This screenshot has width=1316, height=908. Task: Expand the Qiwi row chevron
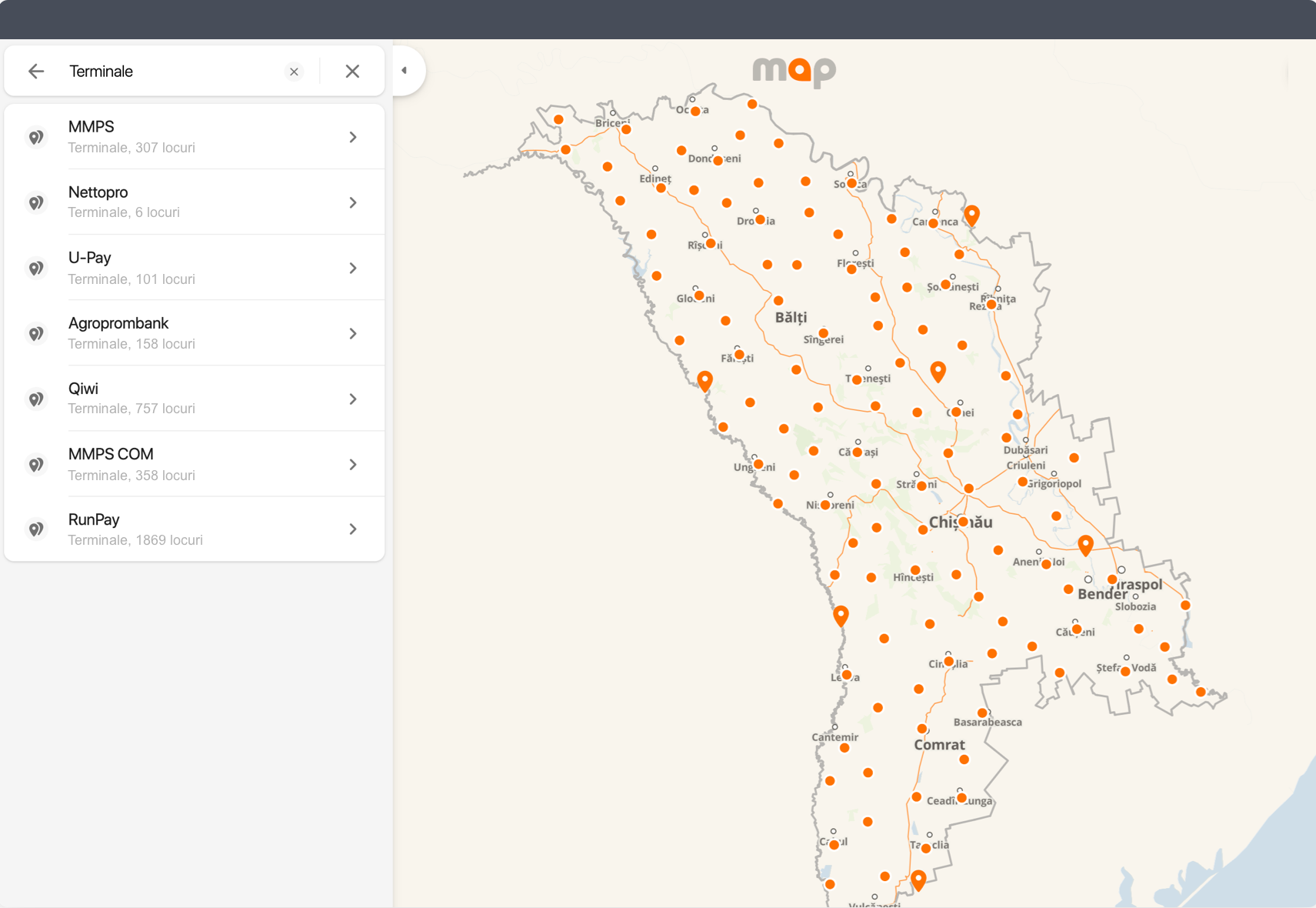pos(353,399)
